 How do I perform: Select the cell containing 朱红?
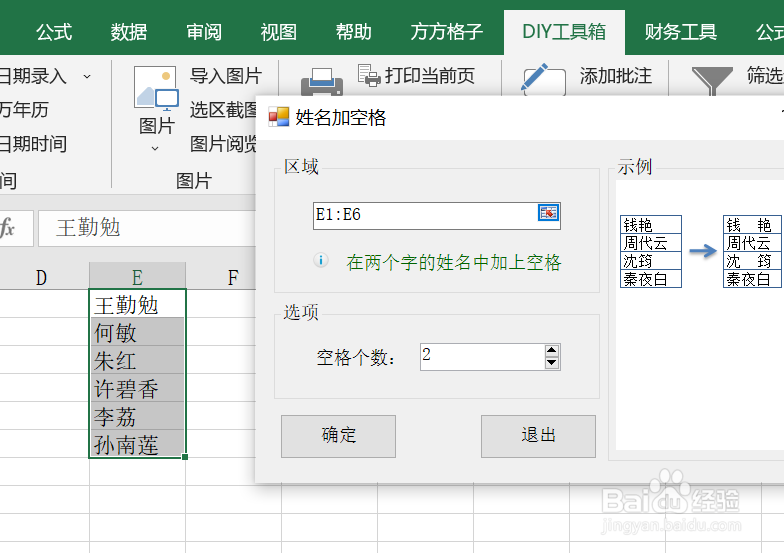coord(138,360)
